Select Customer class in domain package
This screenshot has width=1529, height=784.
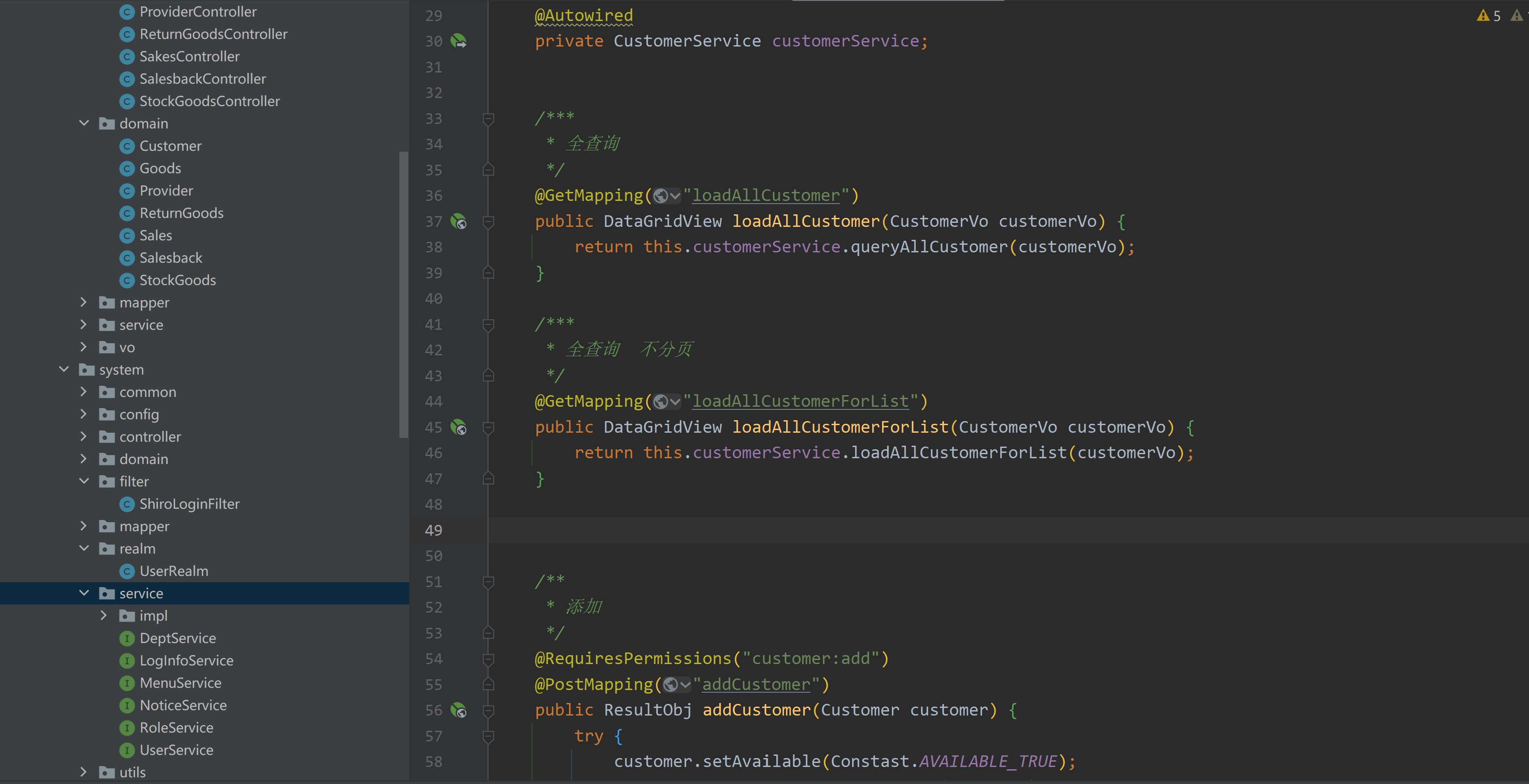point(170,145)
